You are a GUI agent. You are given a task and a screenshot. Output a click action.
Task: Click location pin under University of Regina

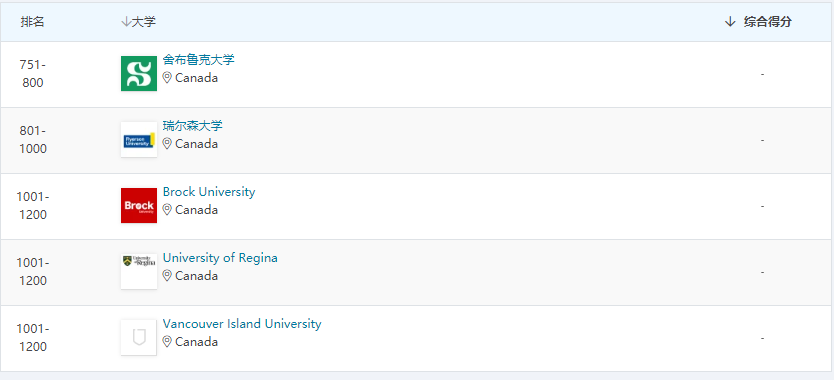(167, 276)
